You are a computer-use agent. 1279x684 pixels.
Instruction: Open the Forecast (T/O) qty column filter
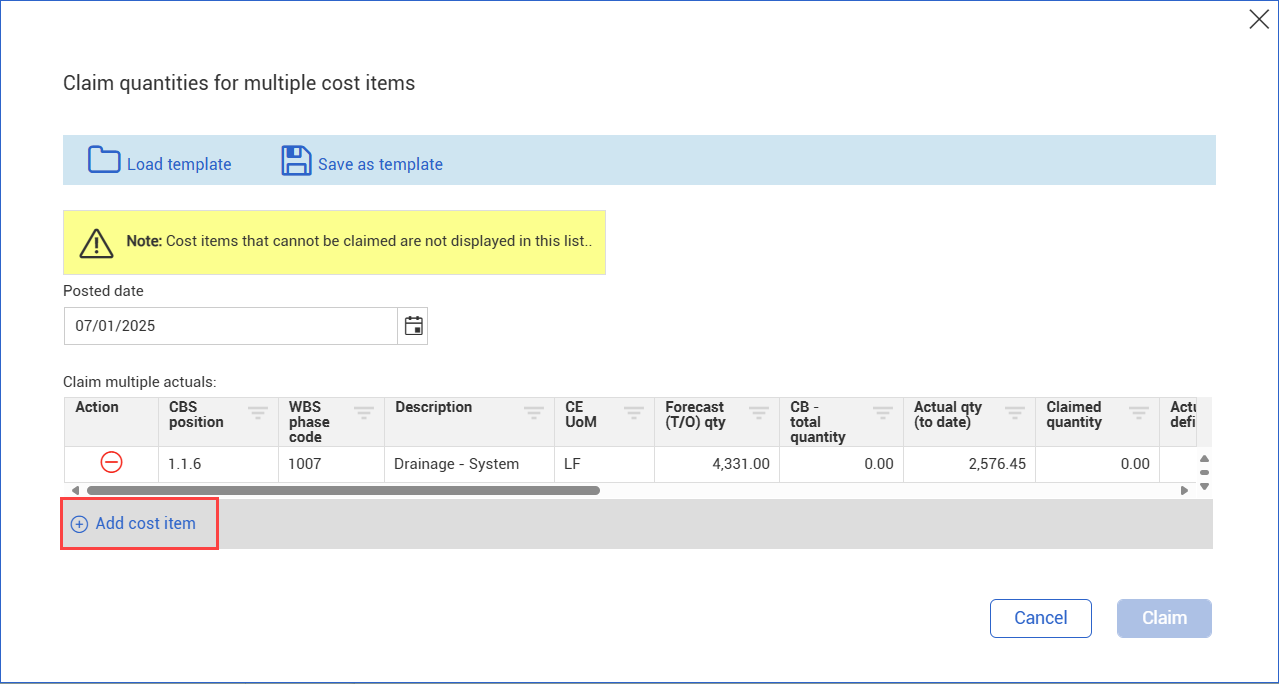pyautogui.click(x=759, y=412)
